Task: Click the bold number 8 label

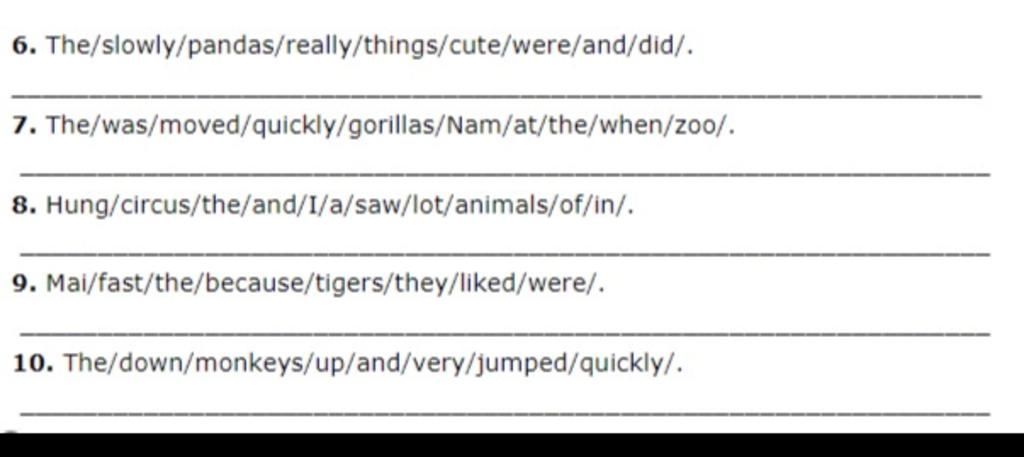Action: point(24,205)
